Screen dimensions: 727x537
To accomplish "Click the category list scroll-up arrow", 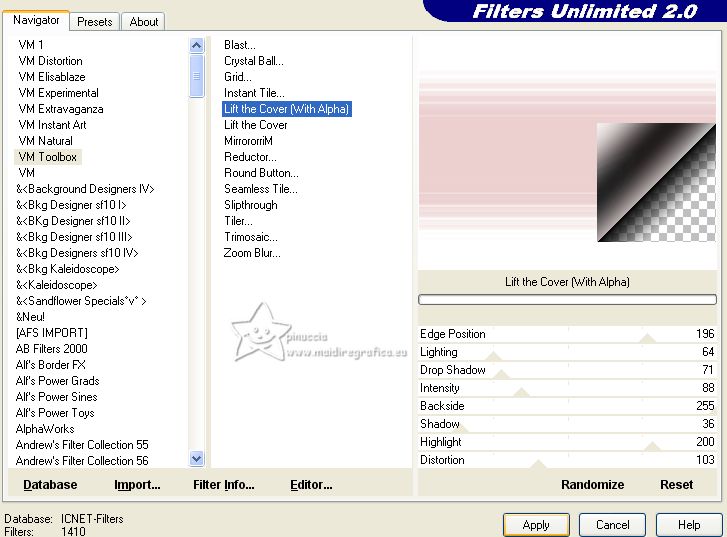I will 197,45.
